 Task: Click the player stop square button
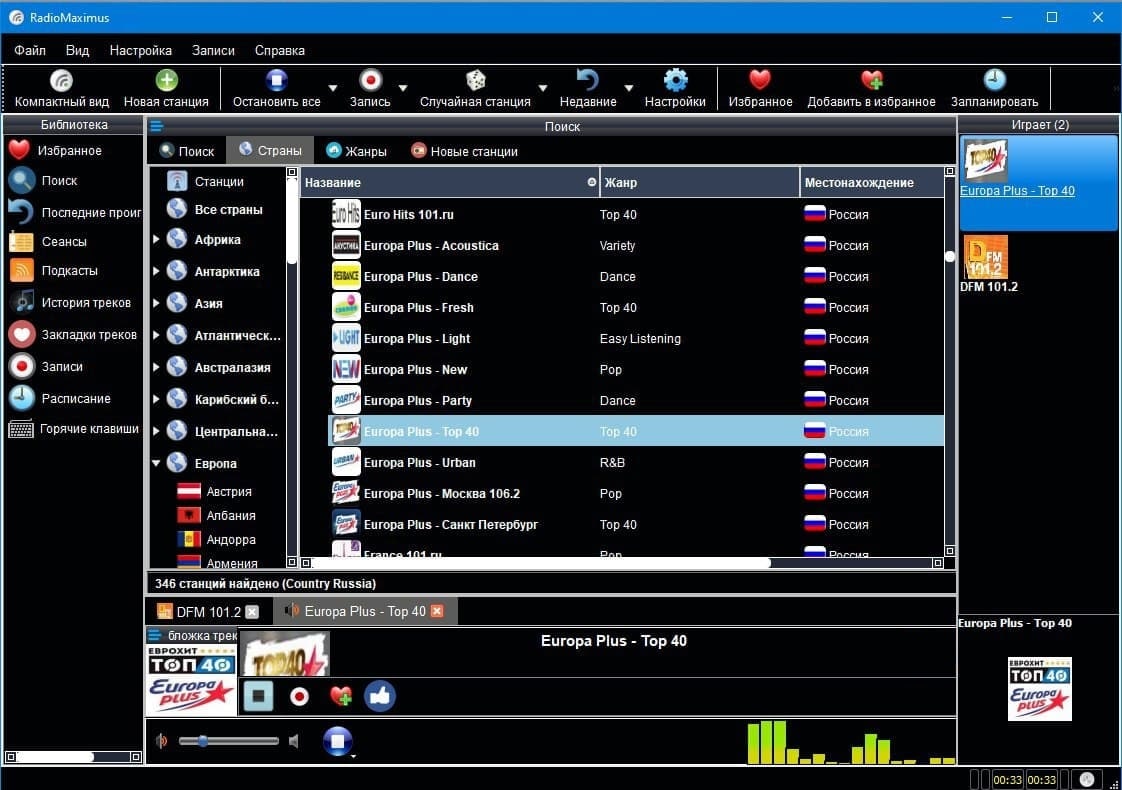258,696
